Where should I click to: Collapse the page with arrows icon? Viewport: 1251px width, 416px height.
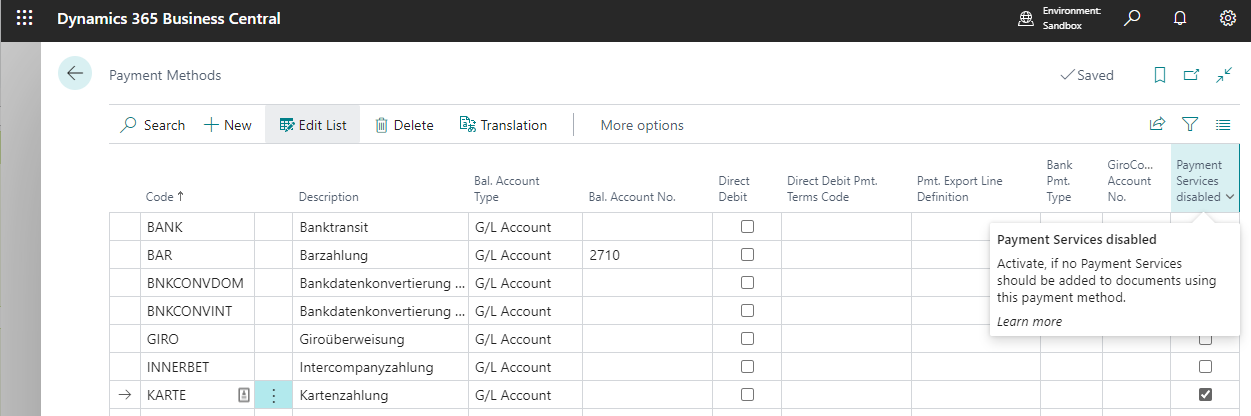click(1224, 75)
